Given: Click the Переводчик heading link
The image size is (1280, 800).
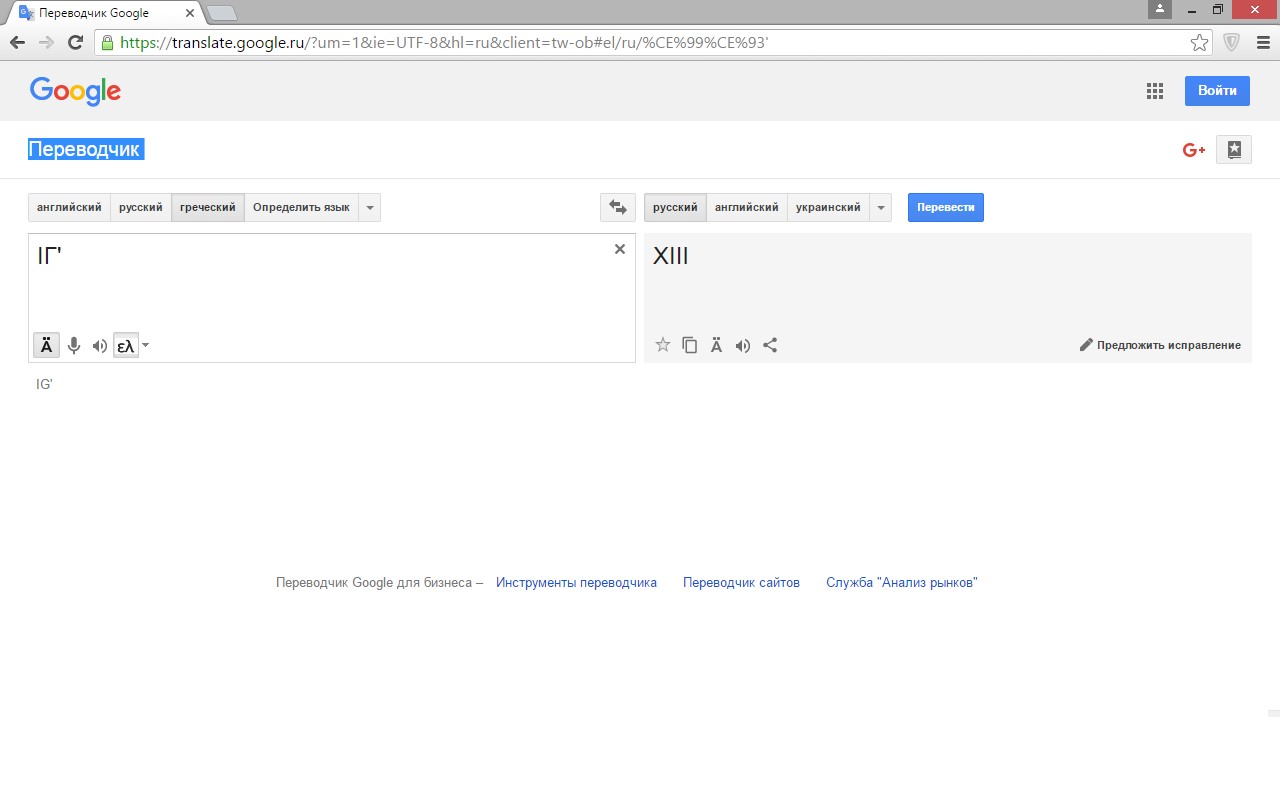Looking at the screenshot, I should [86, 150].
